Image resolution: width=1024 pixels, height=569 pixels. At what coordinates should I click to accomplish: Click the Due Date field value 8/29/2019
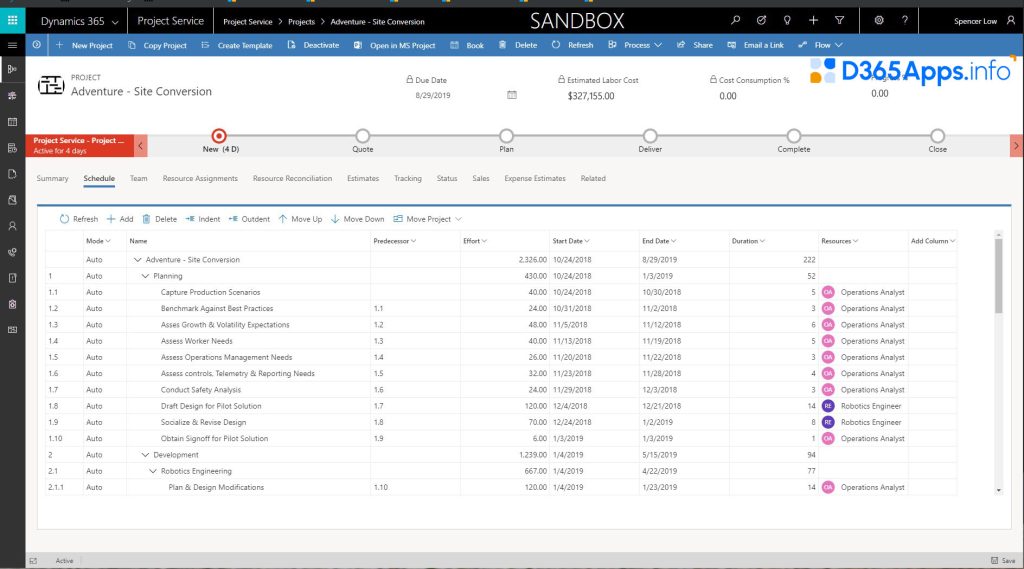[433, 95]
